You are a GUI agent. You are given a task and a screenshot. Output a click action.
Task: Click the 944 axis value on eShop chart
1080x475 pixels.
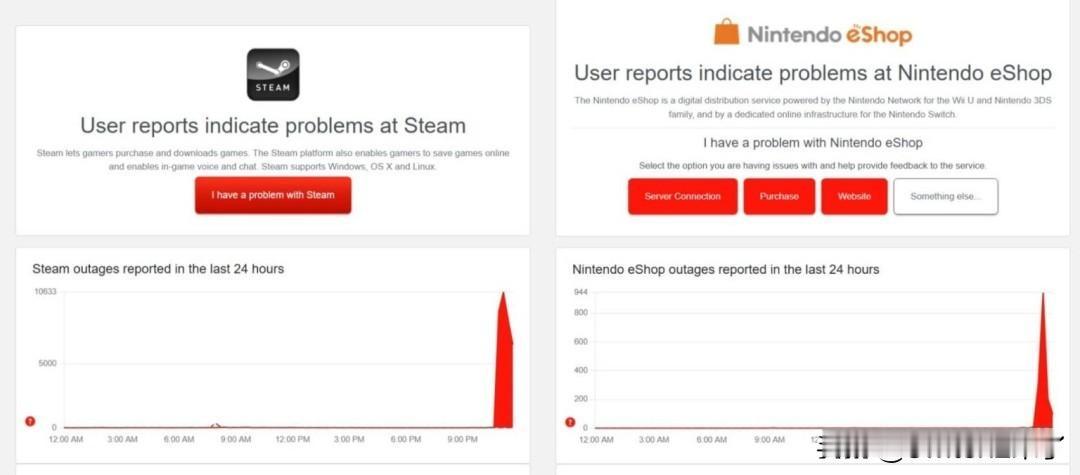581,292
